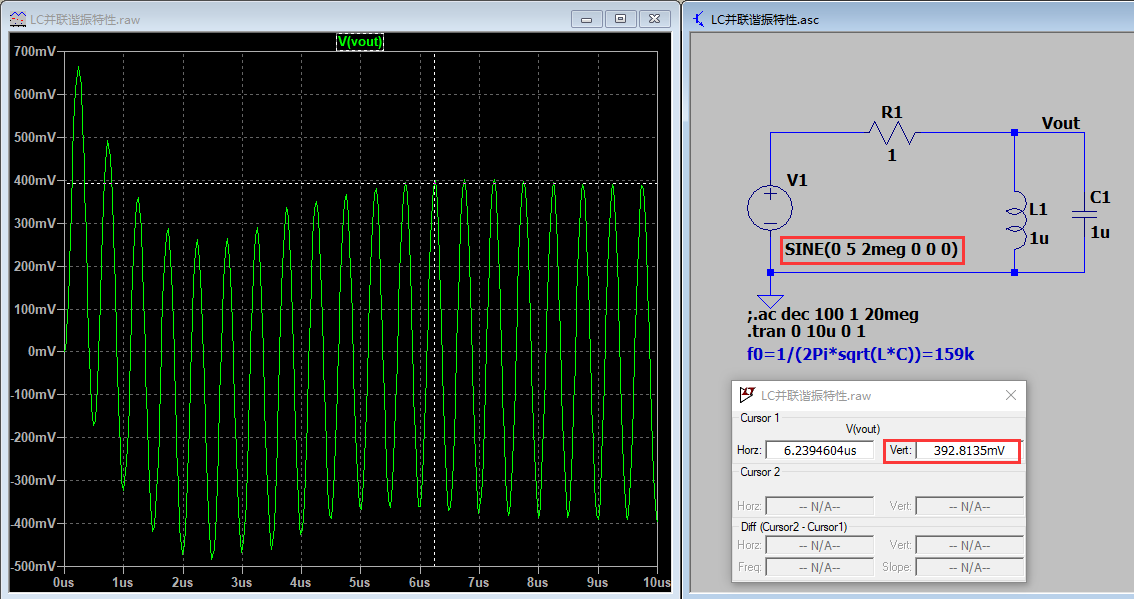
Task: Click the -500mV label on vertical axis
Action: [x=34, y=566]
